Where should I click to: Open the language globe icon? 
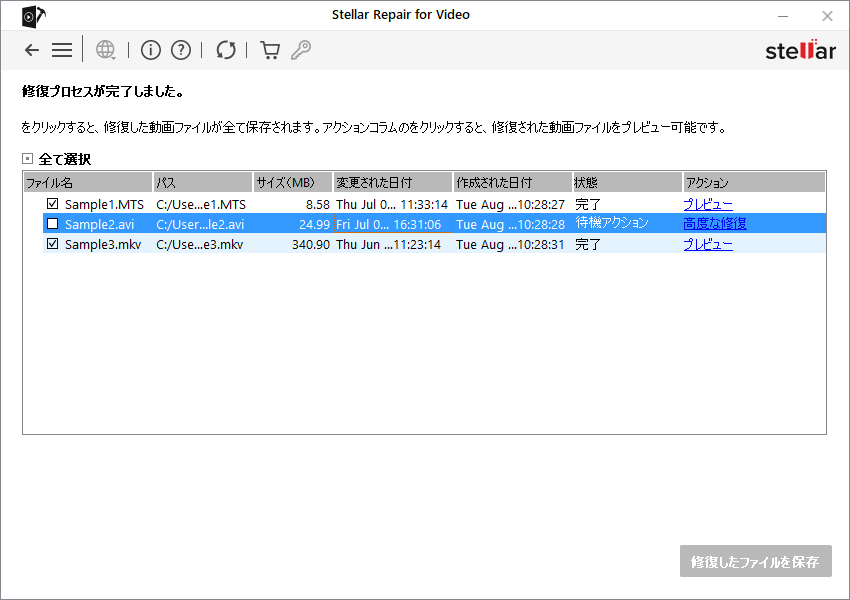coord(105,50)
